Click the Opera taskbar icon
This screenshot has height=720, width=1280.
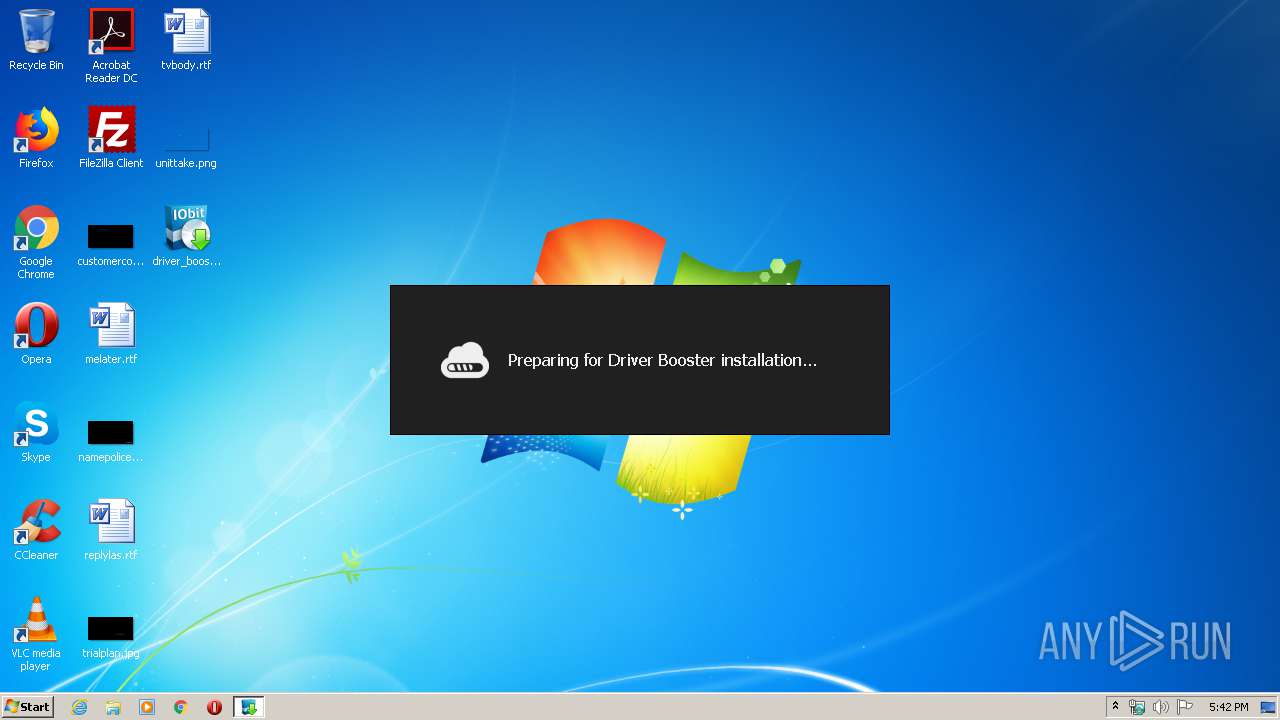click(214, 707)
